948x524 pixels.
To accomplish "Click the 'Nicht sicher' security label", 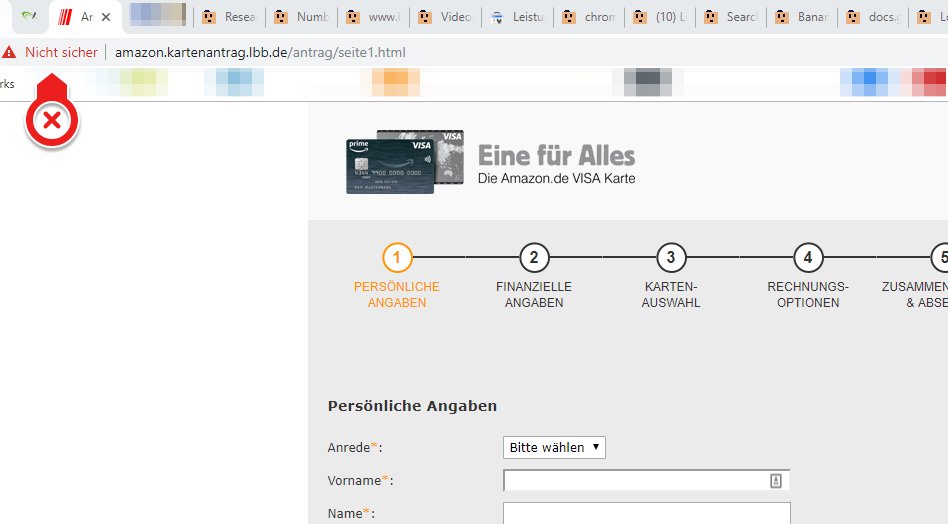I will [61, 53].
